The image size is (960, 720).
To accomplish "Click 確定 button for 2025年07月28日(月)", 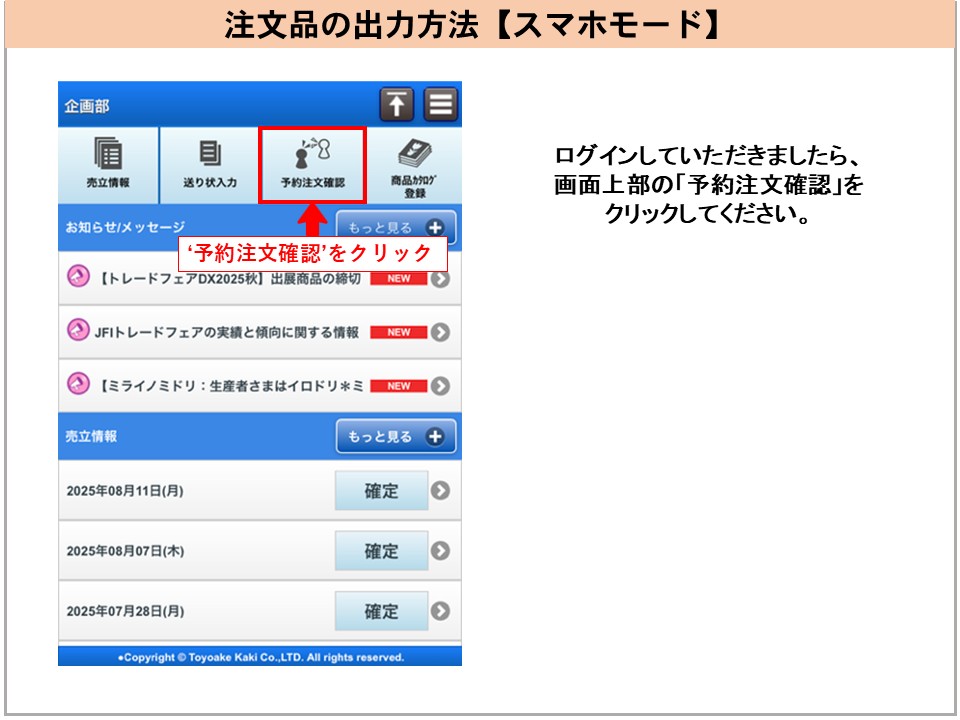I will coord(381,611).
